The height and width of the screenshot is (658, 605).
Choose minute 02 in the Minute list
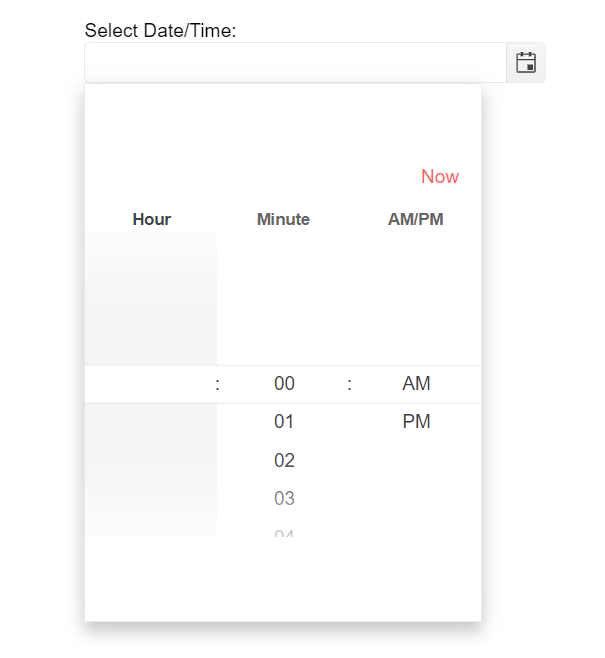coord(284,460)
